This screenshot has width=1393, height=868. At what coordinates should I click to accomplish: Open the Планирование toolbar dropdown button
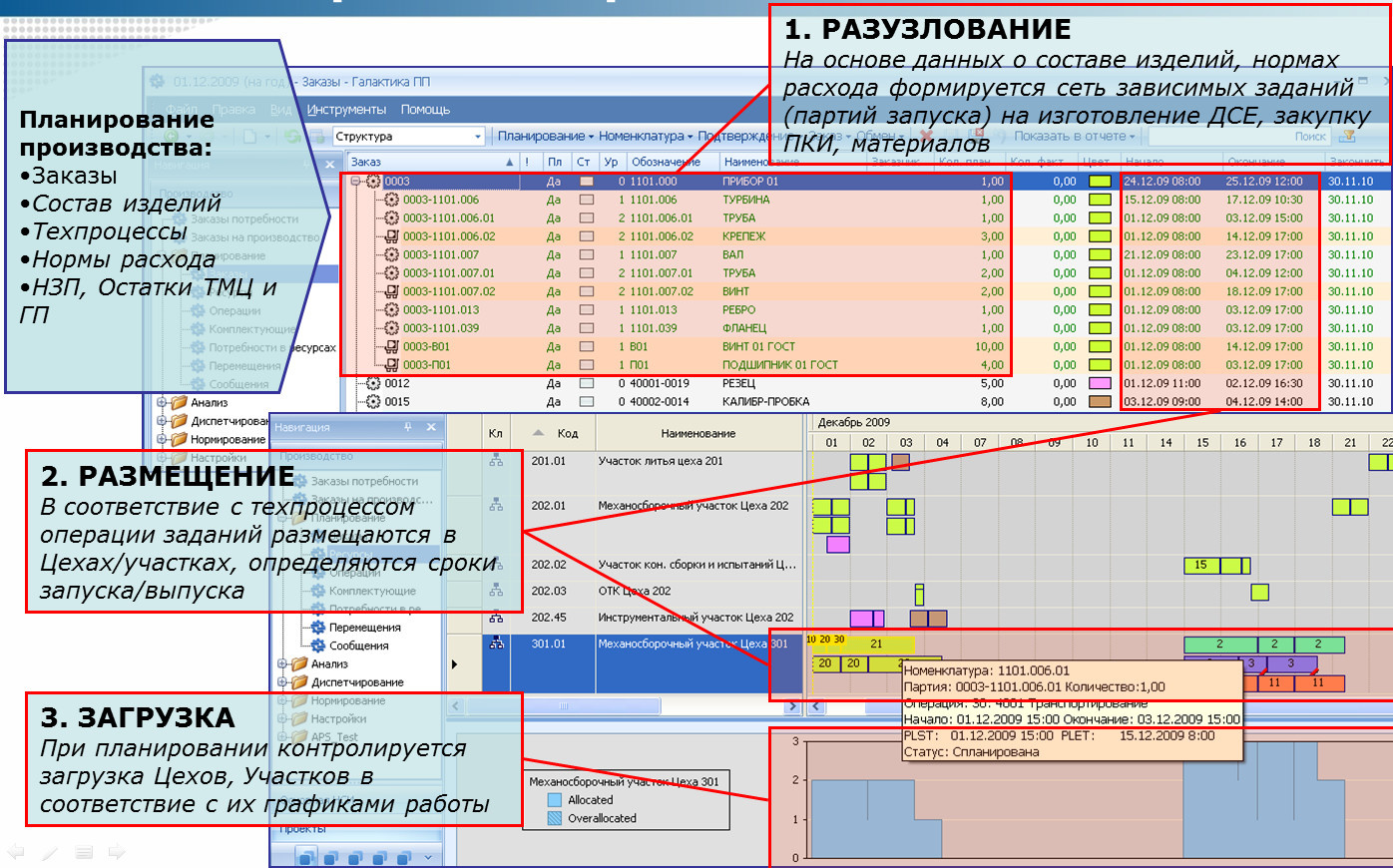tap(545, 137)
